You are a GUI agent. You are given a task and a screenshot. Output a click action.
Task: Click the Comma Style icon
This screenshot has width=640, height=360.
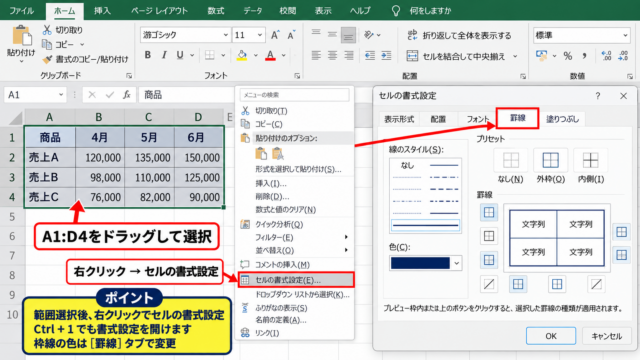(x=584, y=56)
